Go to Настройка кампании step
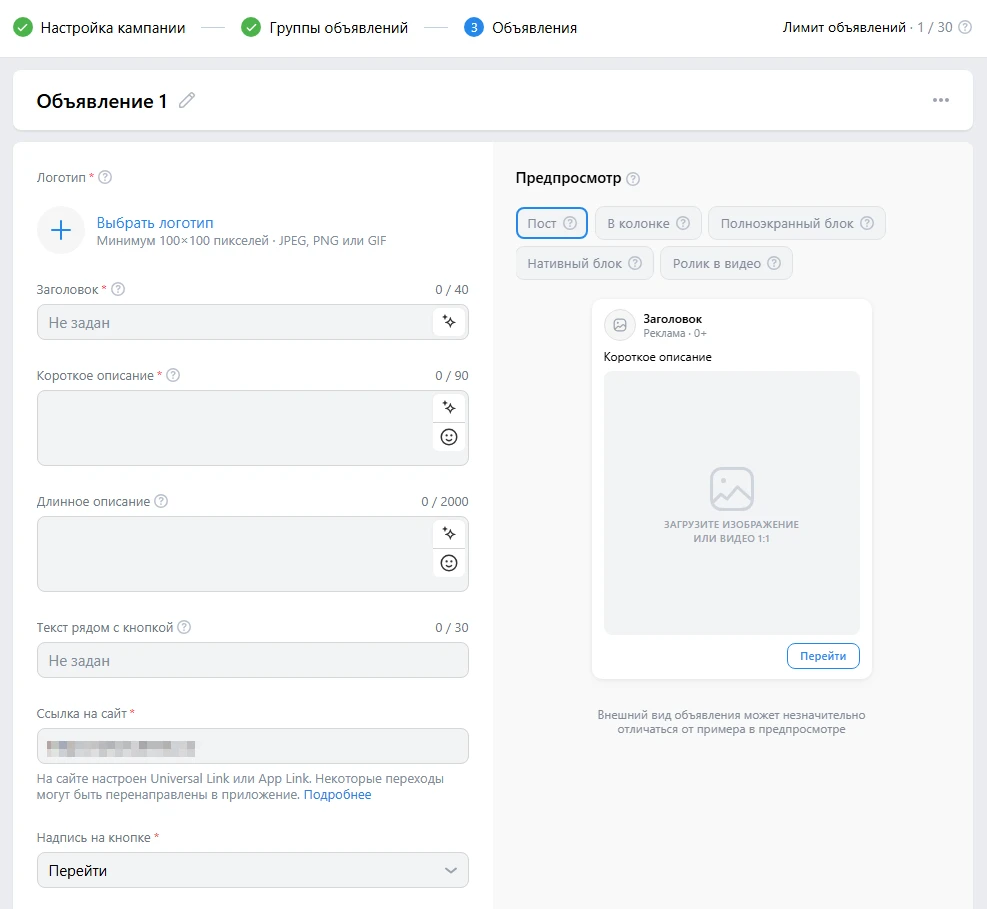 coord(100,28)
